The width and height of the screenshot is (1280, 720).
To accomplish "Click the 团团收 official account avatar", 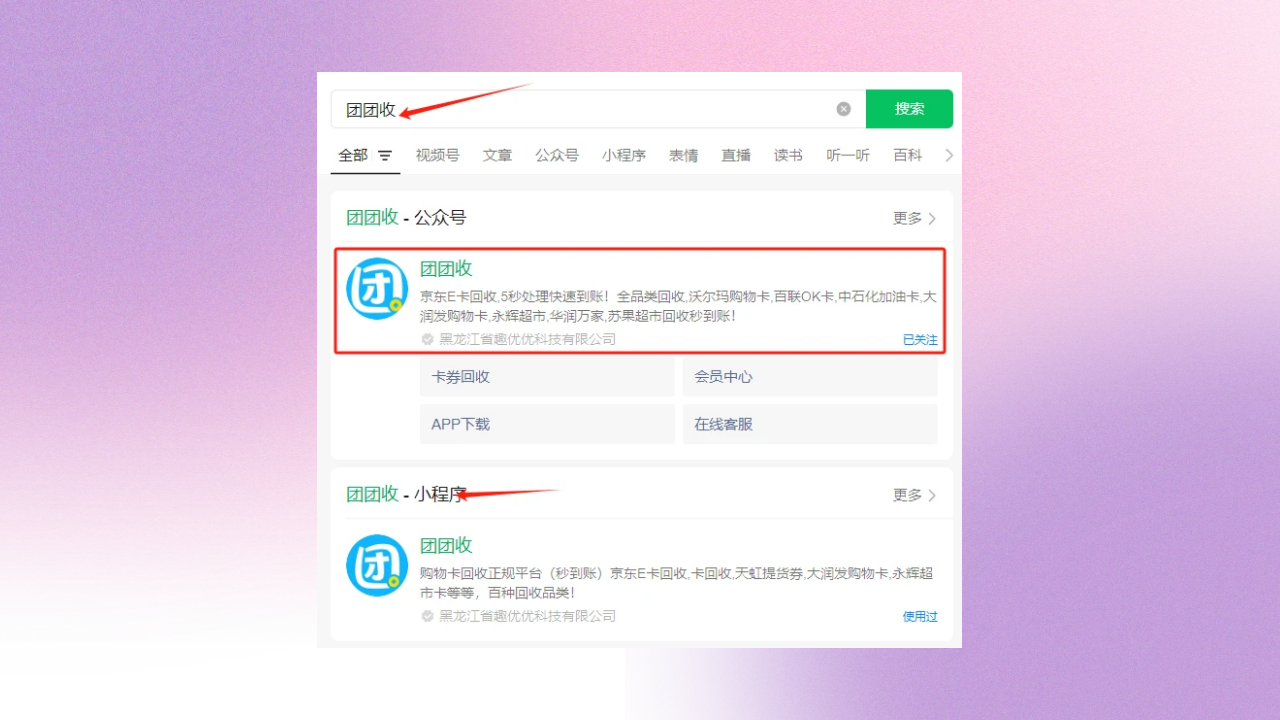I will 377,289.
